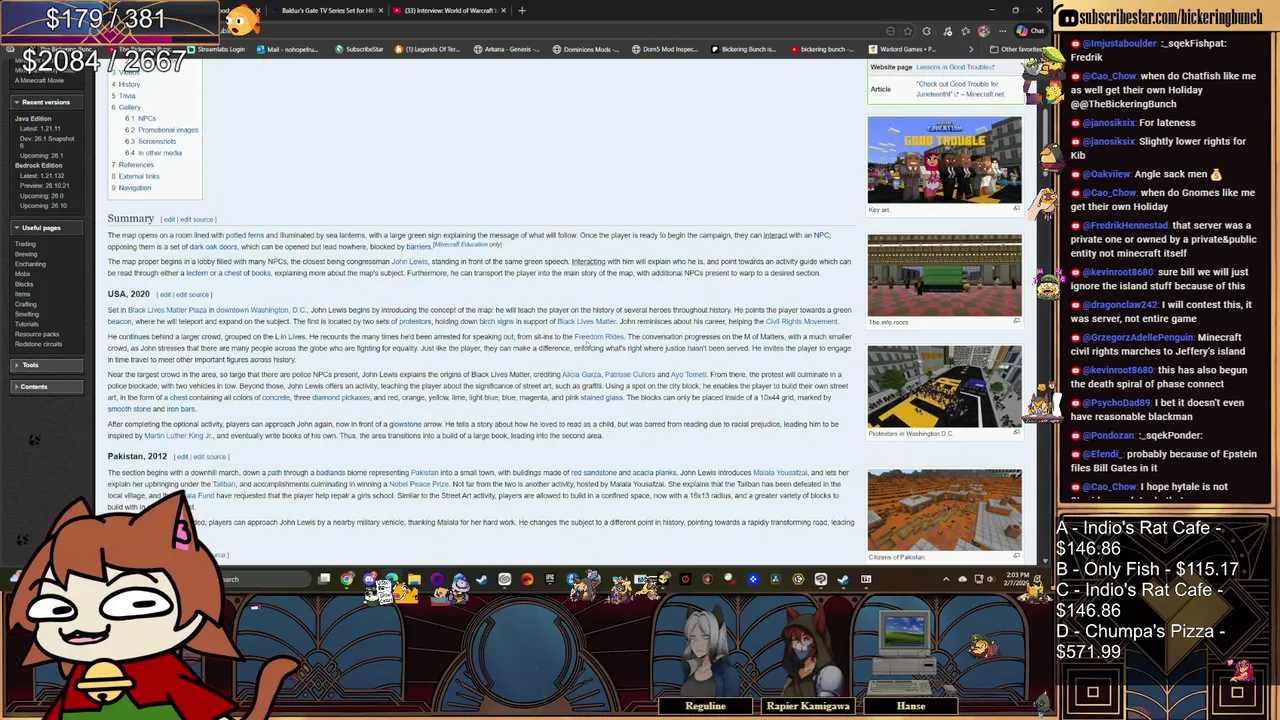Open the Warlord Games bookmark
Viewport: 1280px width, 720px height.
[x=904, y=49]
